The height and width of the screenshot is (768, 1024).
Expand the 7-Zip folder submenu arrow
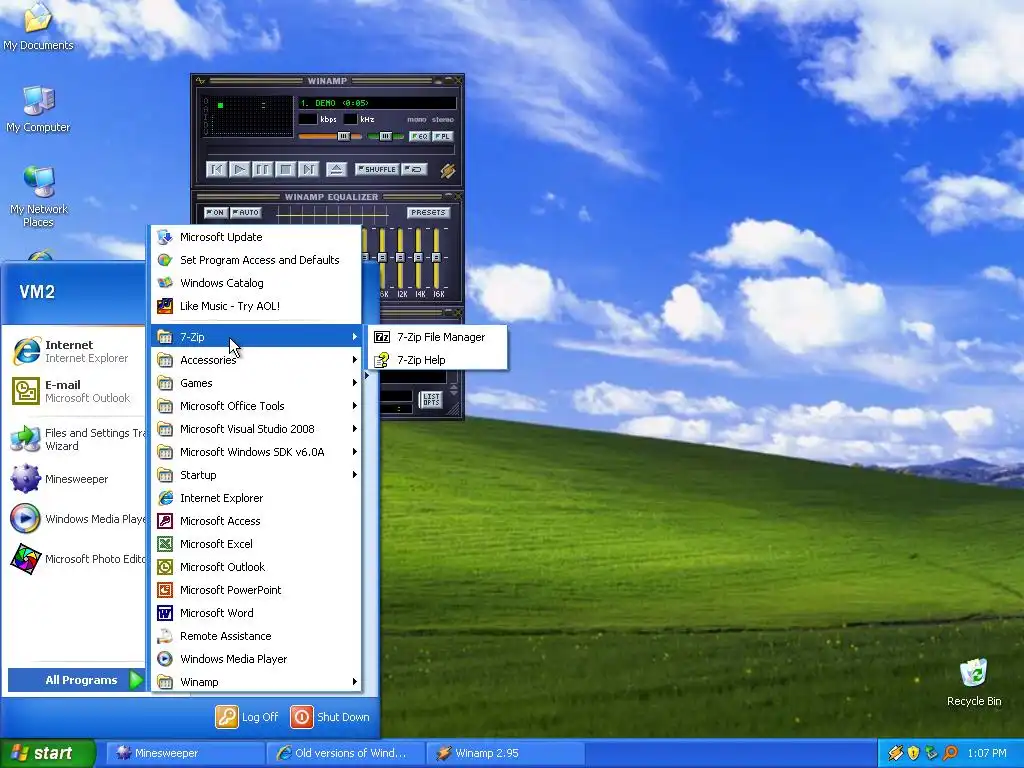(355, 337)
